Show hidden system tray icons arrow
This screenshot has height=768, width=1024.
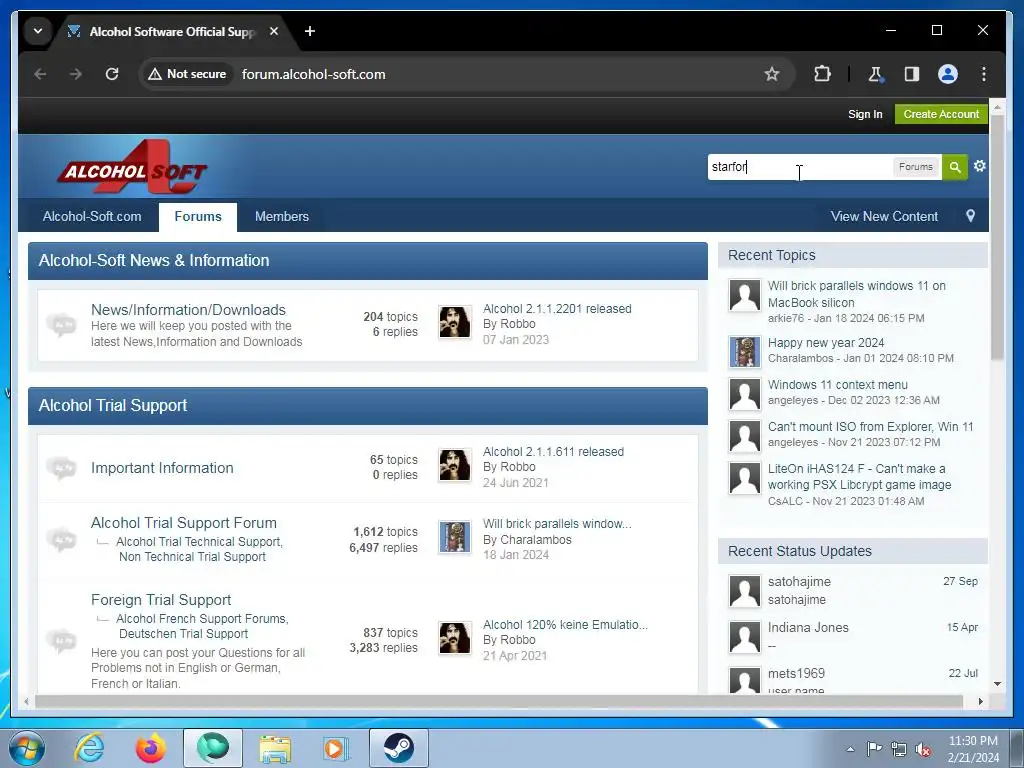[x=850, y=750]
